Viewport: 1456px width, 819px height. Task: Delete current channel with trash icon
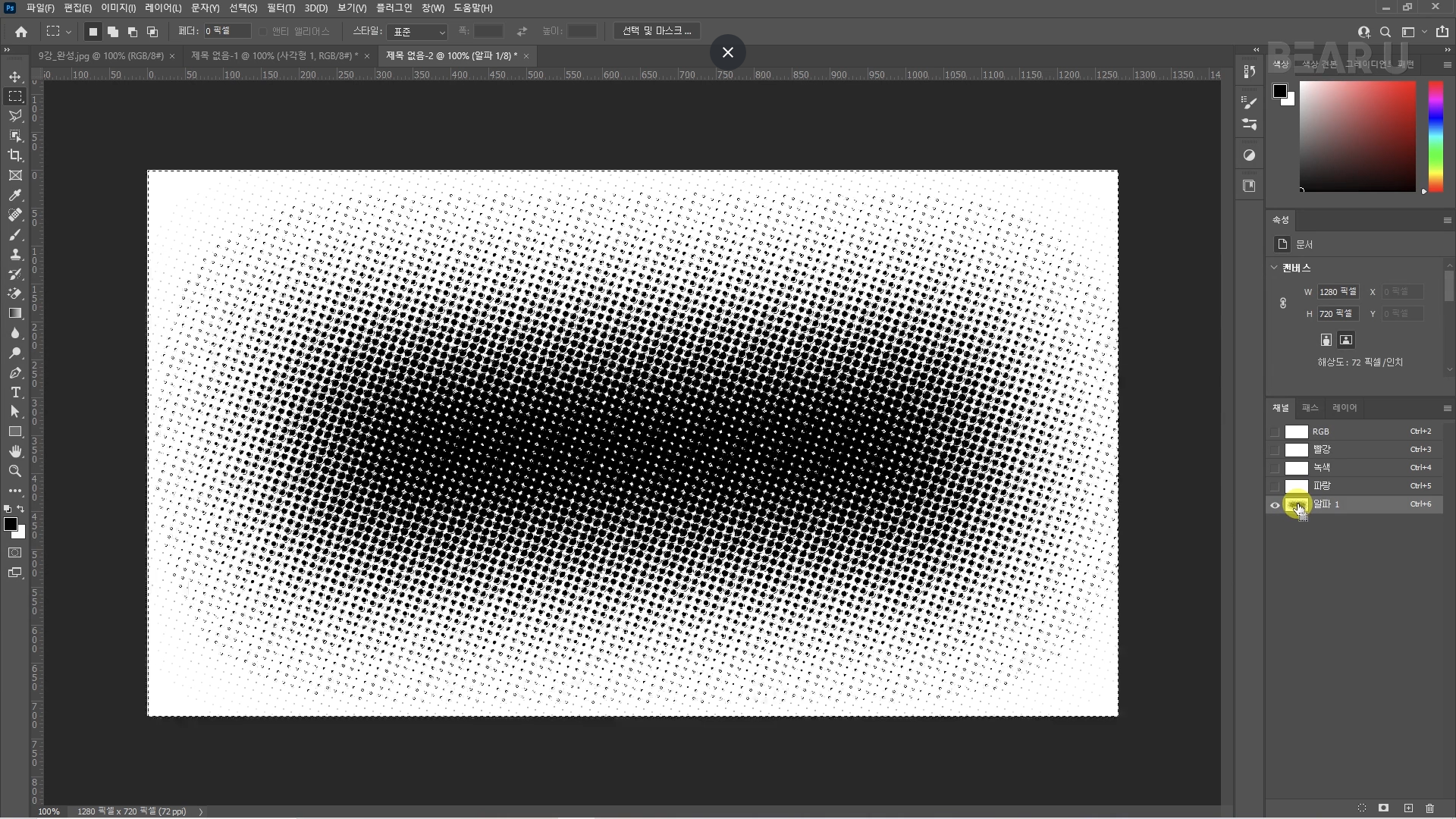[x=1430, y=808]
